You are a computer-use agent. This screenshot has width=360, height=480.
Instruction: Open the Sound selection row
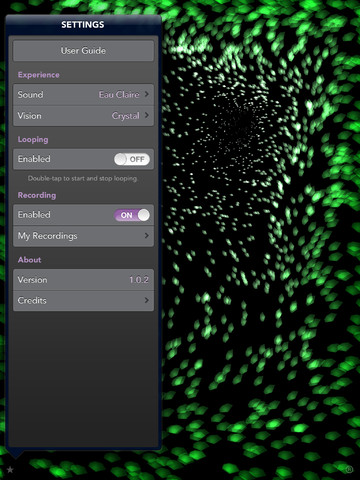pyautogui.click(x=83, y=95)
